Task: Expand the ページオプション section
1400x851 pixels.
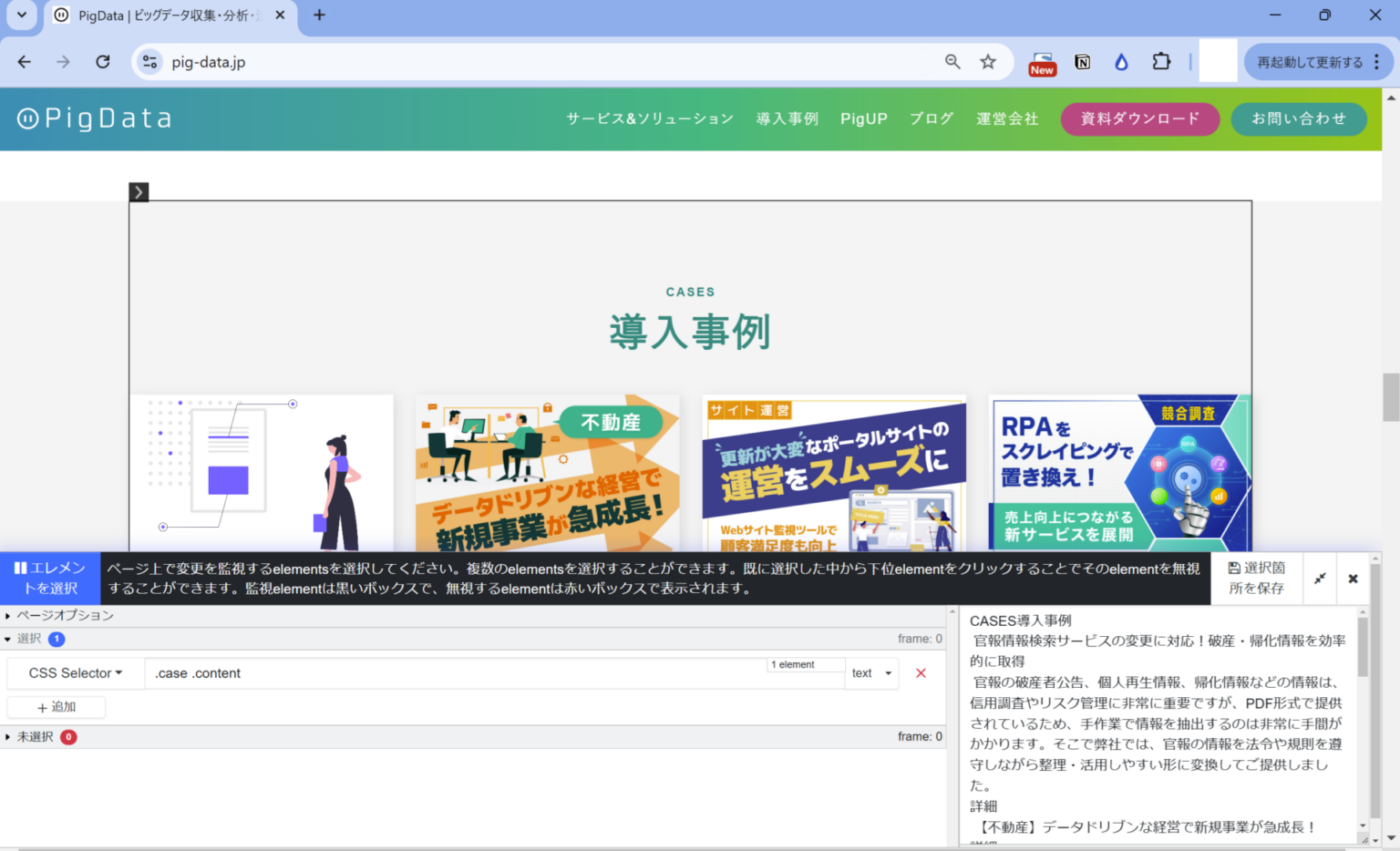Action: (64, 615)
